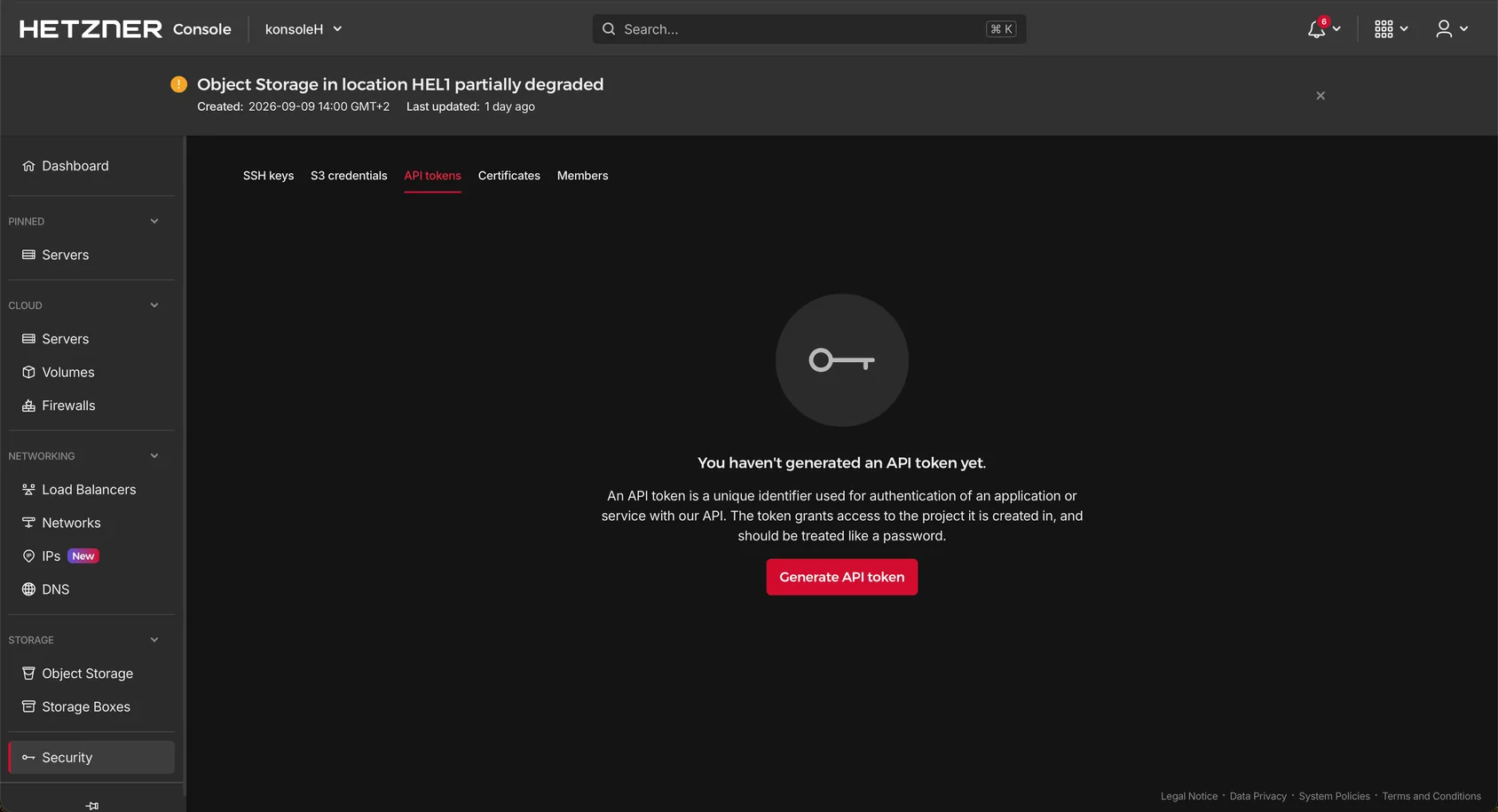
Task: Click the Storage Boxes icon
Action: pyautogui.click(x=28, y=706)
